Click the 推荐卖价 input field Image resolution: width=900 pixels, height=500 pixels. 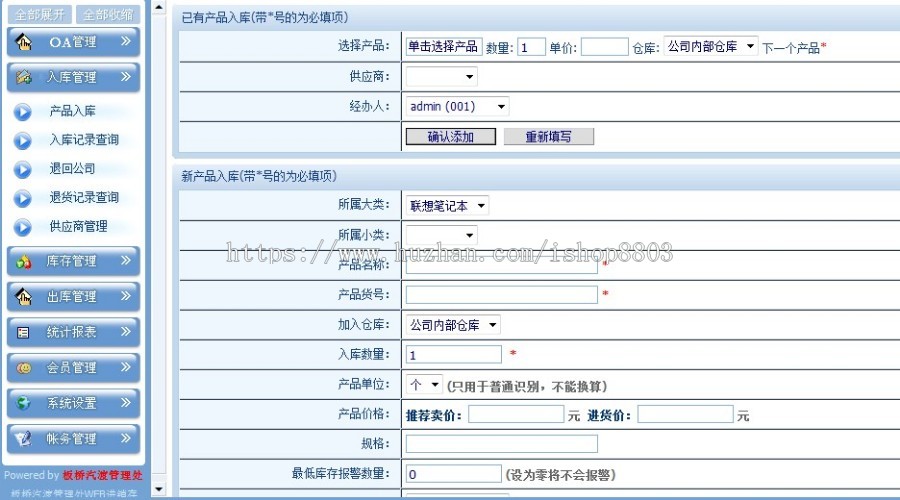pos(516,414)
